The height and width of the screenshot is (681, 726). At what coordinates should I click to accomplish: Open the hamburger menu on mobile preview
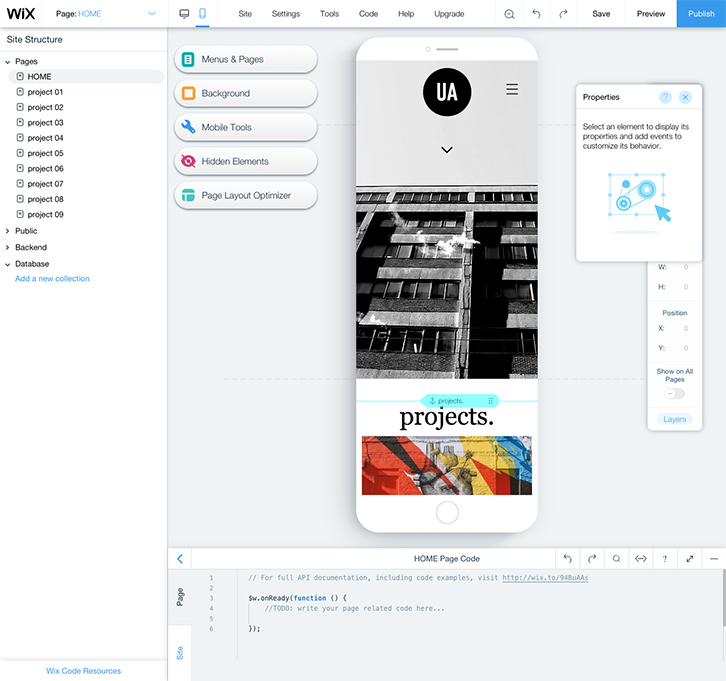tap(512, 89)
